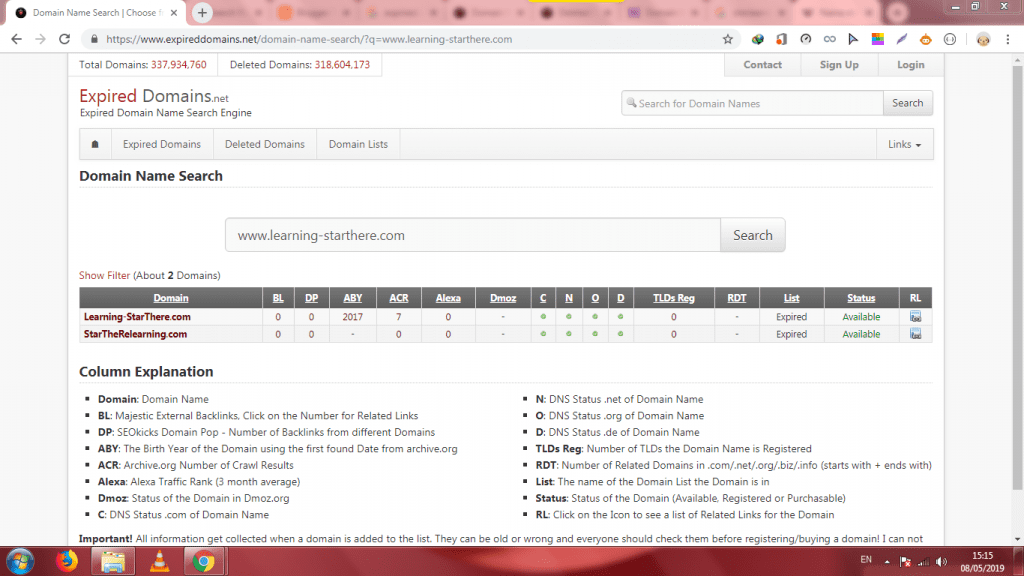This screenshot has height=576, width=1024.
Task: Click the top Search button in header
Action: [x=908, y=103]
